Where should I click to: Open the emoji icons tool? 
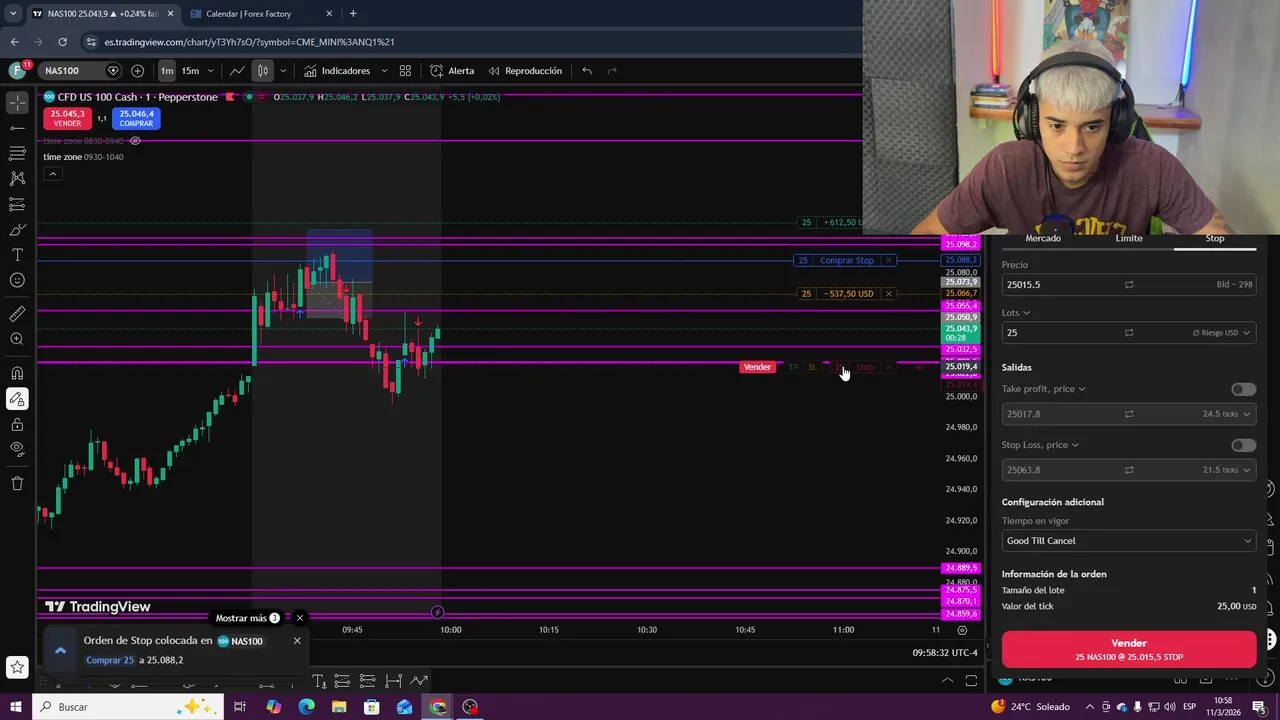[17, 280]
